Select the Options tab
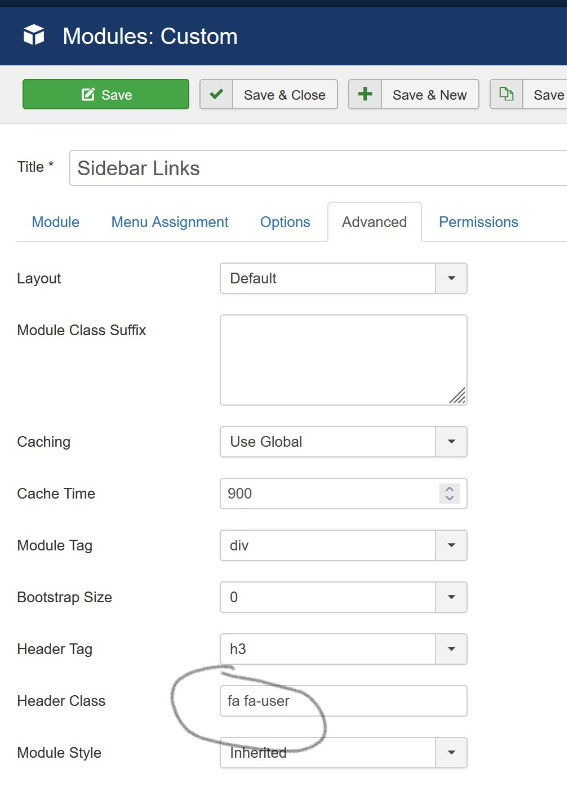 coord(285,222)
